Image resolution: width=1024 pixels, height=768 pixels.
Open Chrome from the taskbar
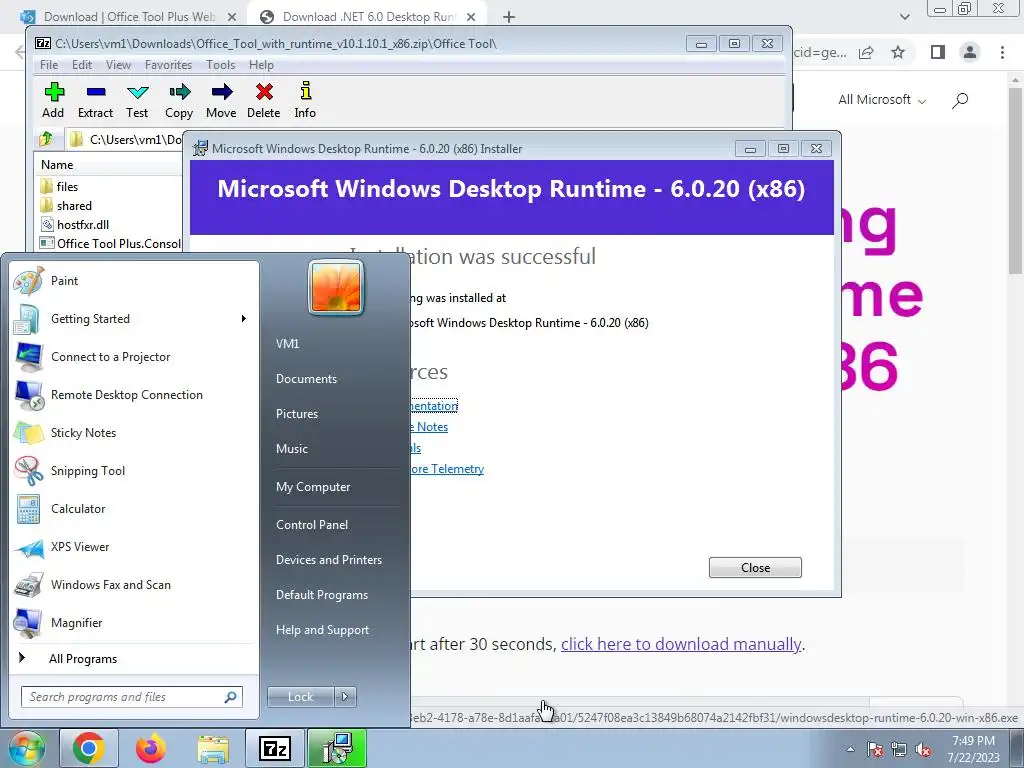[x=88, y=748]
